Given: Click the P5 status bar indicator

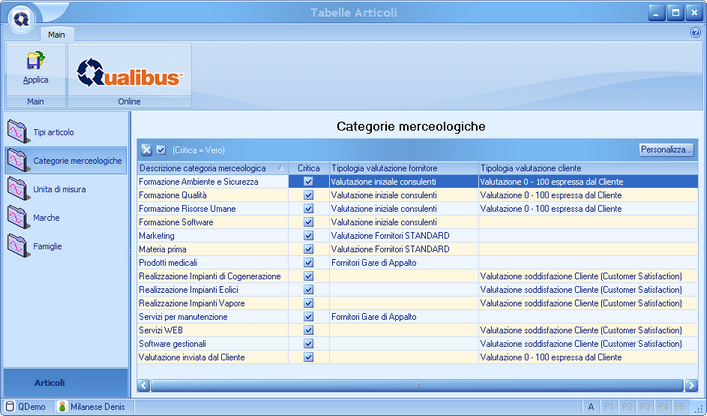Looking at the screenshot, I should [680, 406].
